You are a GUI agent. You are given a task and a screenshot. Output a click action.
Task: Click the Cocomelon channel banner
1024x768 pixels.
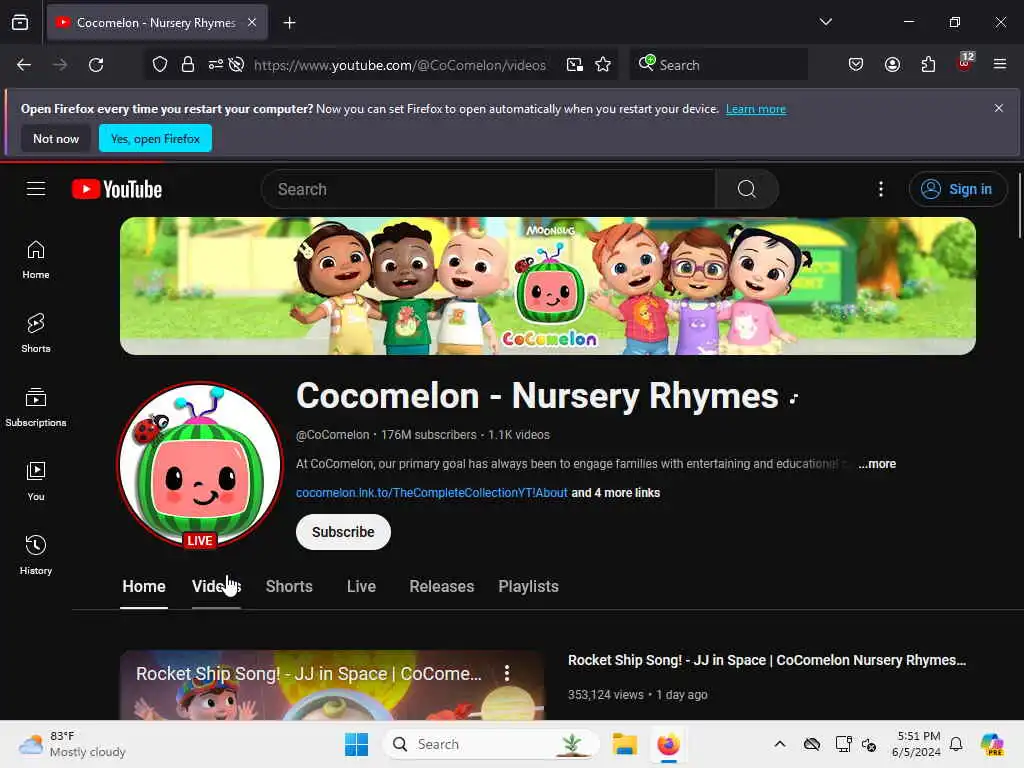pos(548,286)
